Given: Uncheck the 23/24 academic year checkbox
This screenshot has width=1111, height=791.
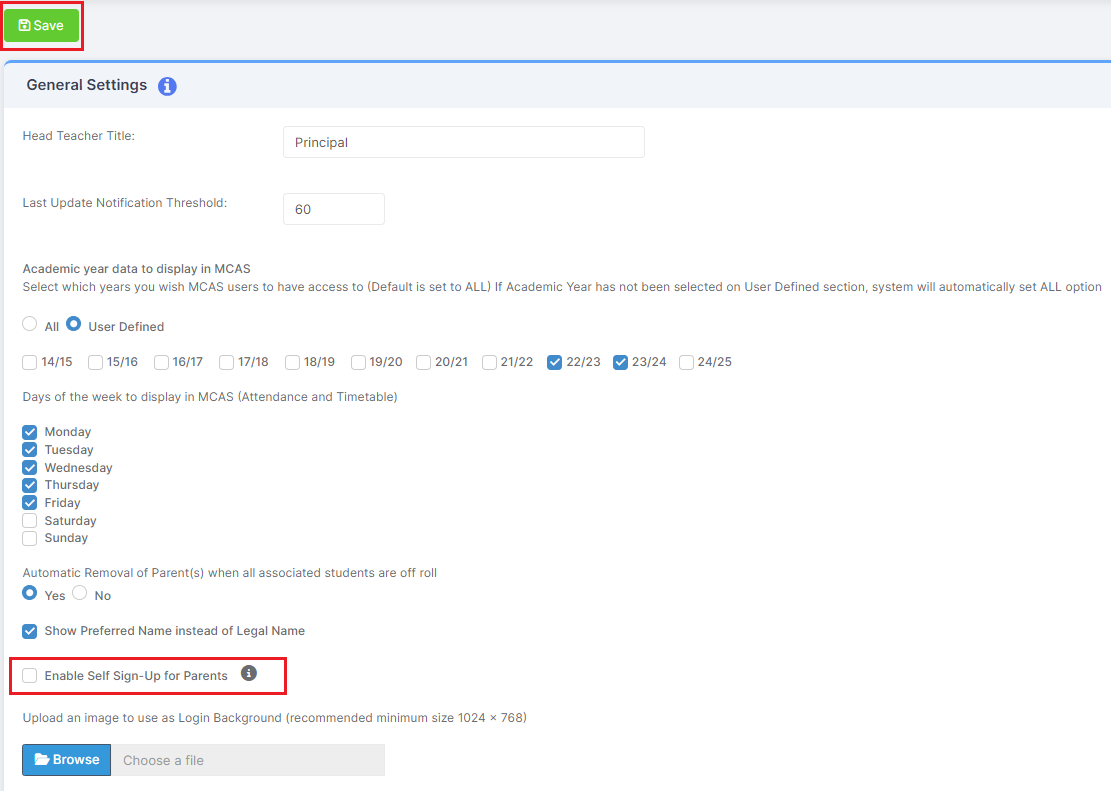Looking at the screenshot, I should click(x=621, y=362).
